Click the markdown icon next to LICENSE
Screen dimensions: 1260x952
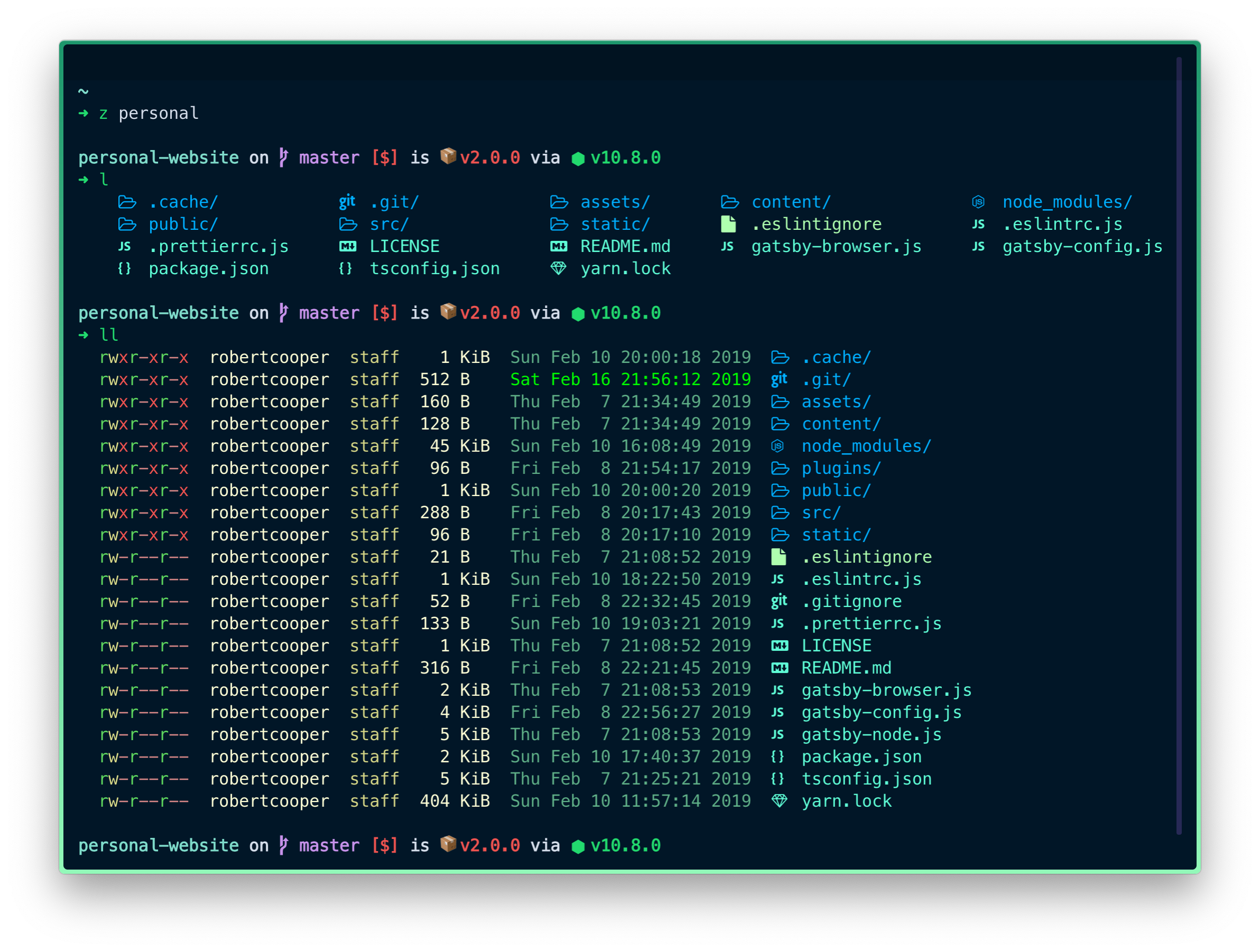click(x=346, y=246)
